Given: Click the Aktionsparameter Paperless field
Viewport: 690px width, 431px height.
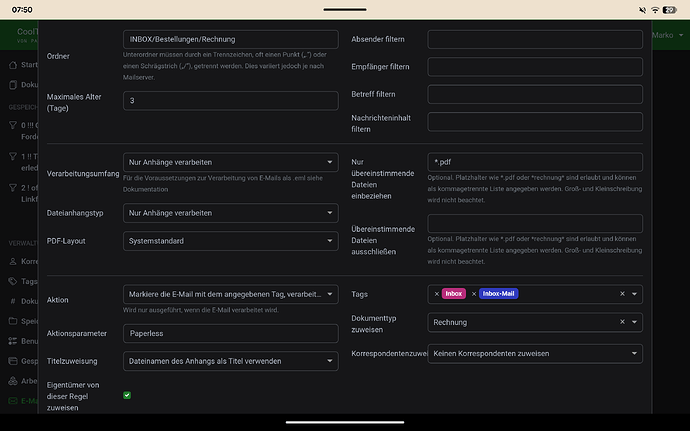Looking at the screenshot, I should (231, 333).
